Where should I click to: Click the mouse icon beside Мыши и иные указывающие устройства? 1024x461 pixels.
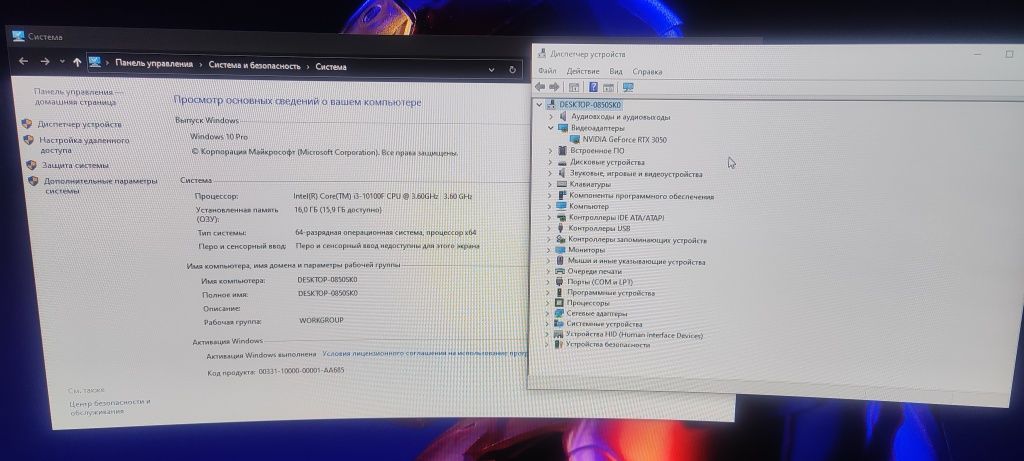pyautogui.click(x=560, y=261)
